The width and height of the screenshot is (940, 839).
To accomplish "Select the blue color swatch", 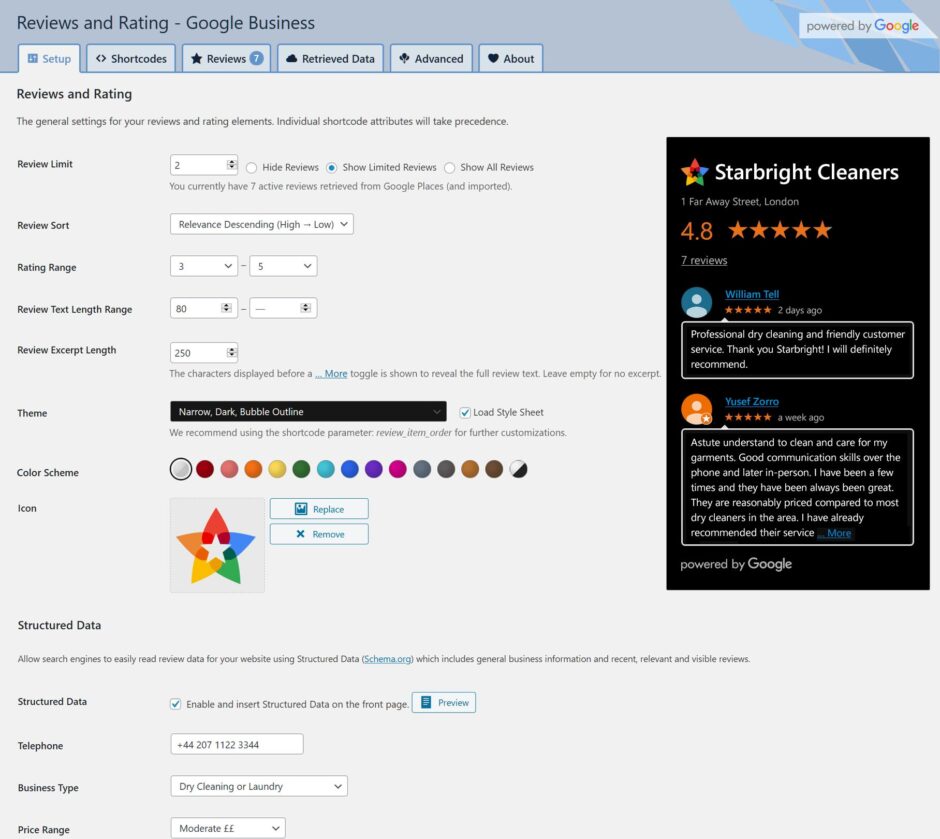I will (350, 469).
